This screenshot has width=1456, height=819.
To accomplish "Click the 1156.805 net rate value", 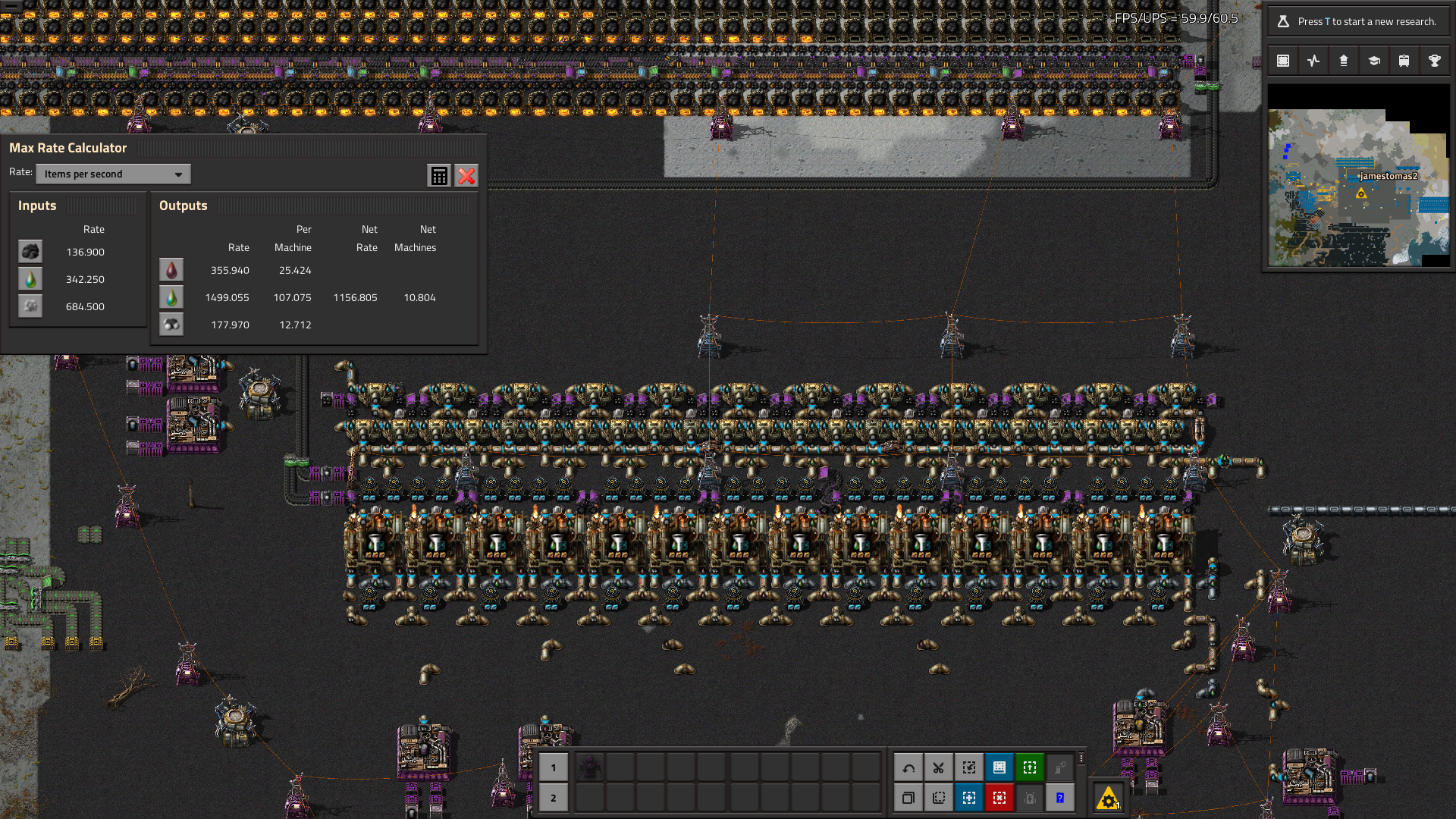I will [355, 297].
